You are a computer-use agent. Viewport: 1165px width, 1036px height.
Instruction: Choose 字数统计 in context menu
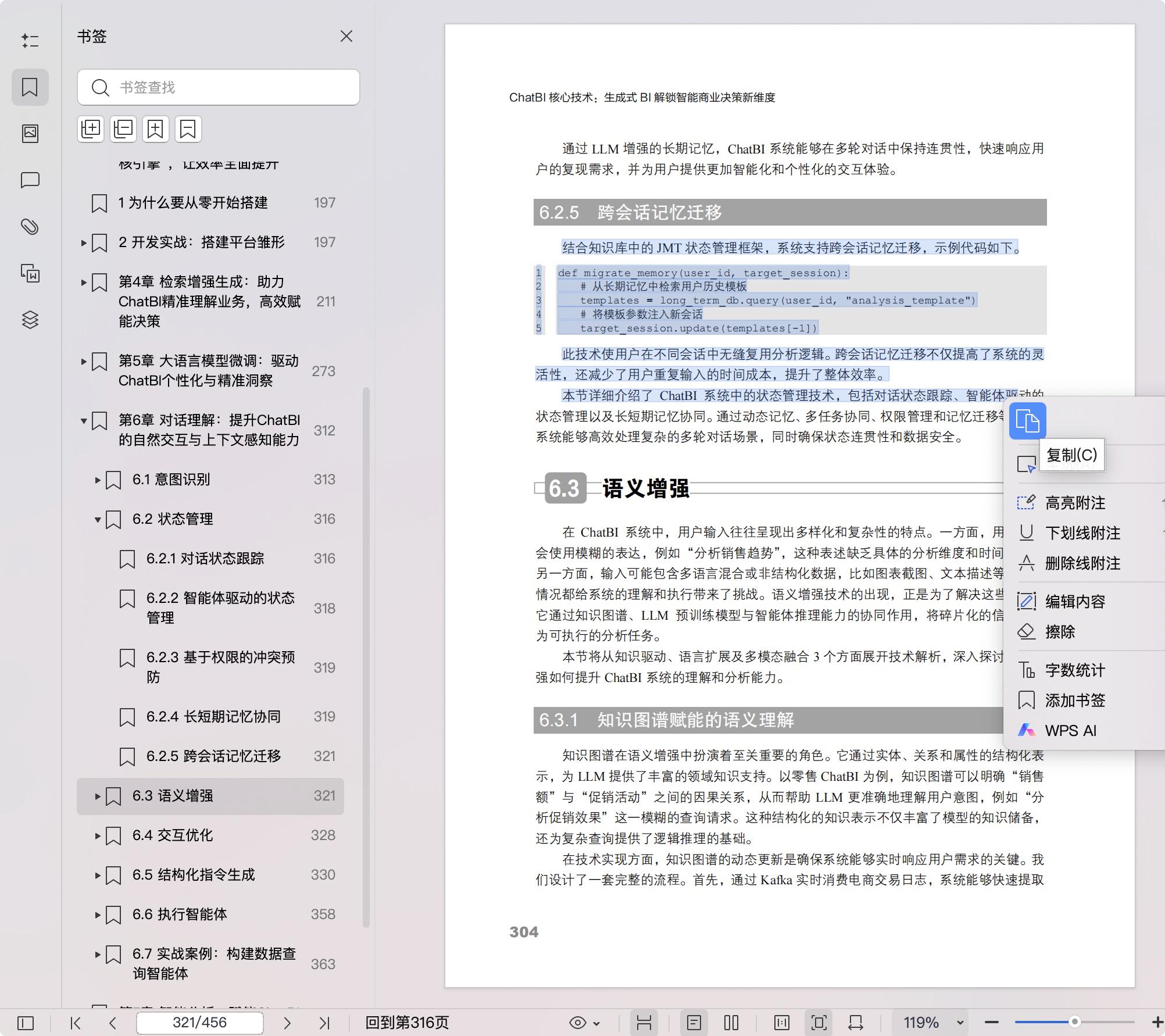click(x=1075, y=670)
